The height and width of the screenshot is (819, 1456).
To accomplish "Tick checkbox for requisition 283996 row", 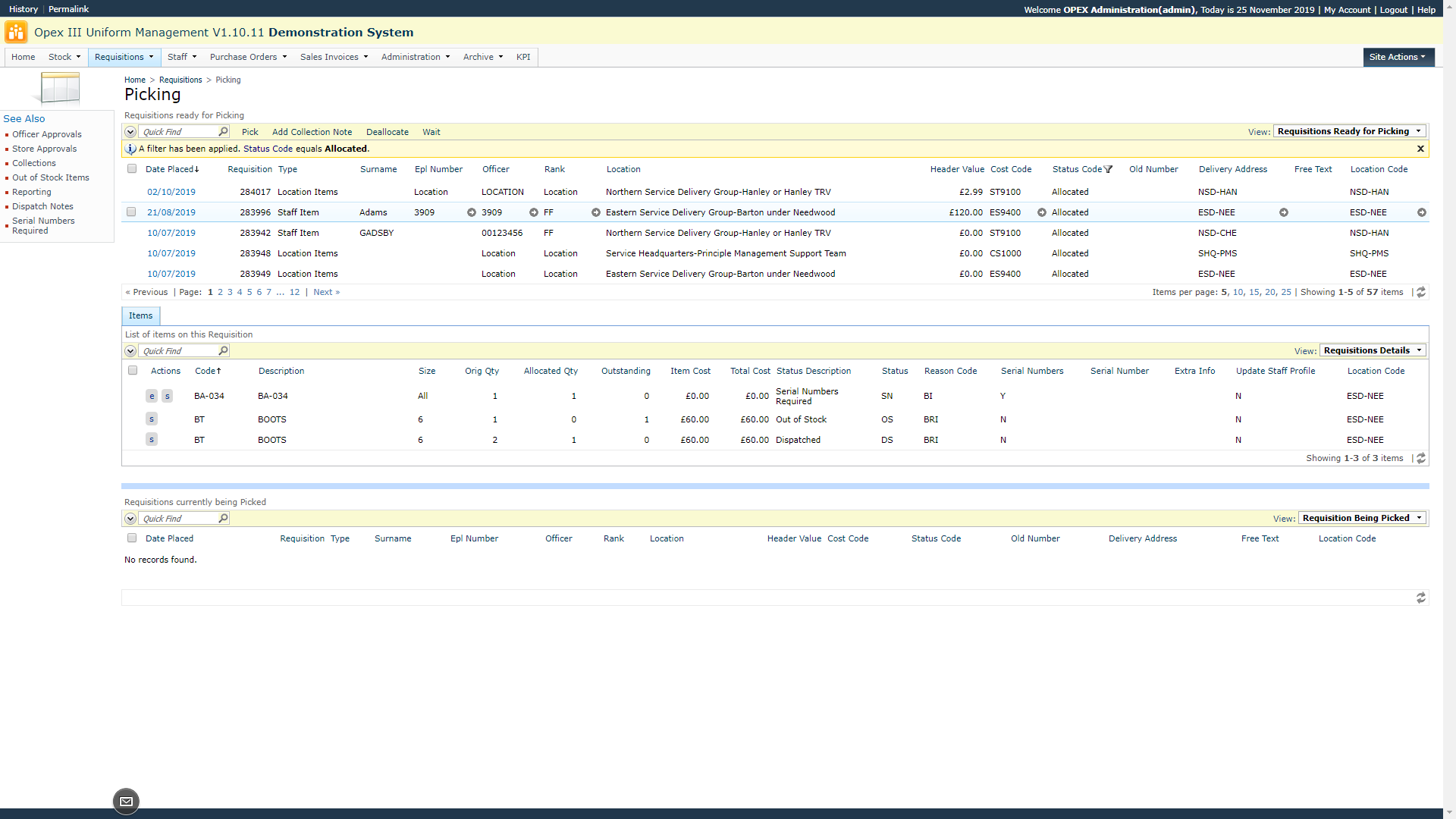I will pyautogui.click(x=131, y=212).
